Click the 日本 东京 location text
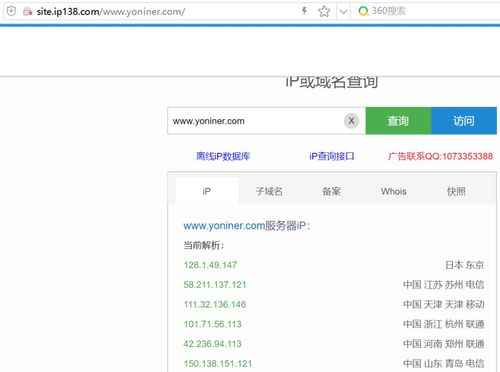The height and width of the screenshot is (372, 500). point(465,265)
